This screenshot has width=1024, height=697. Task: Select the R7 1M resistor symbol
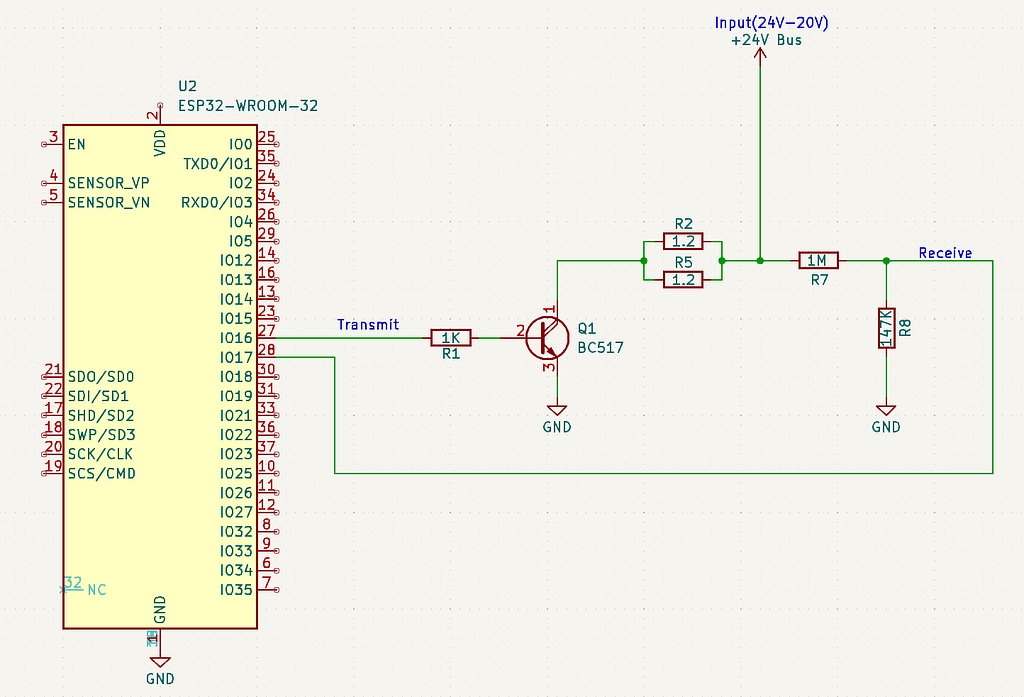click(x=818, y=260)
